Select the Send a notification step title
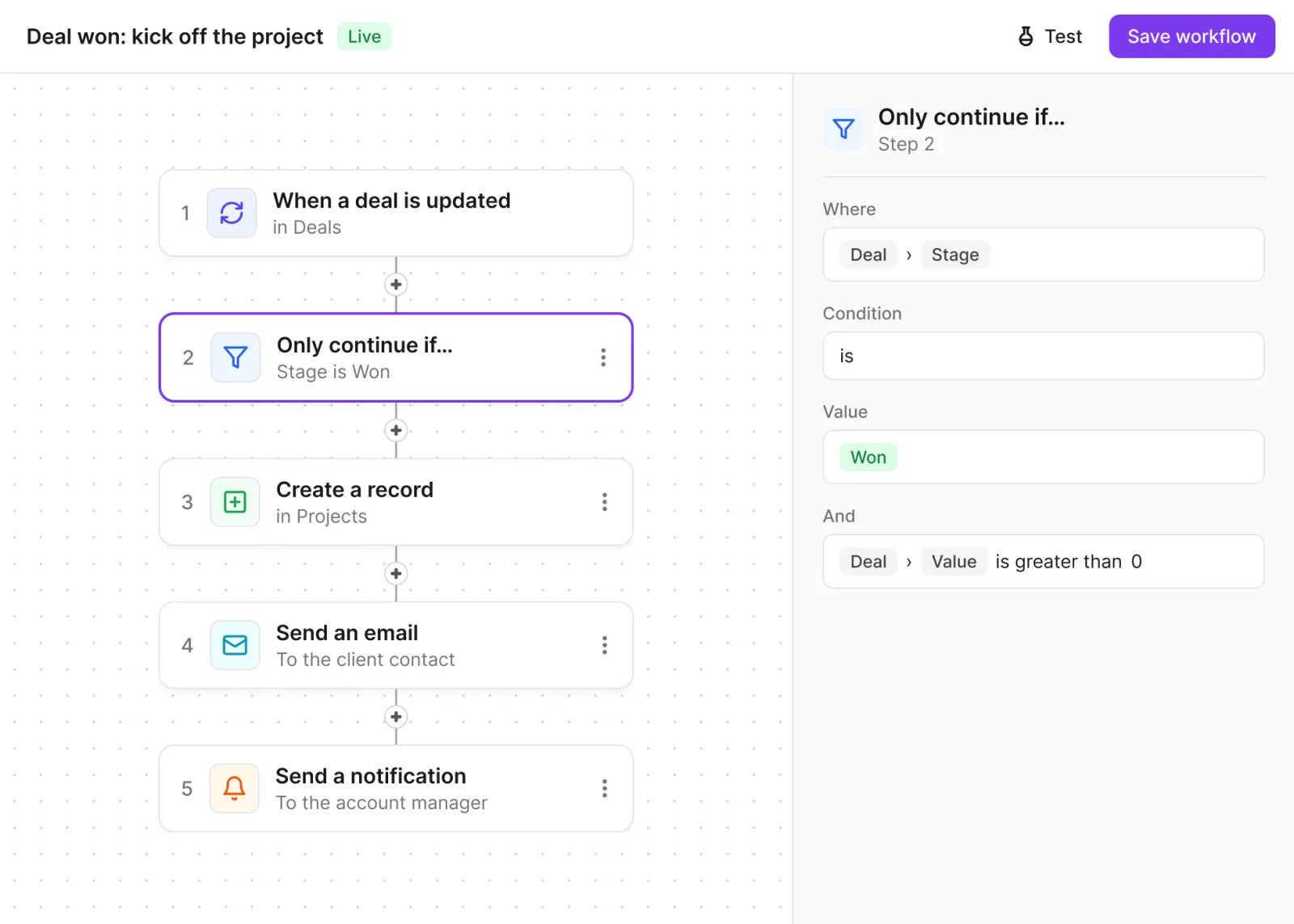 (370, 776)
